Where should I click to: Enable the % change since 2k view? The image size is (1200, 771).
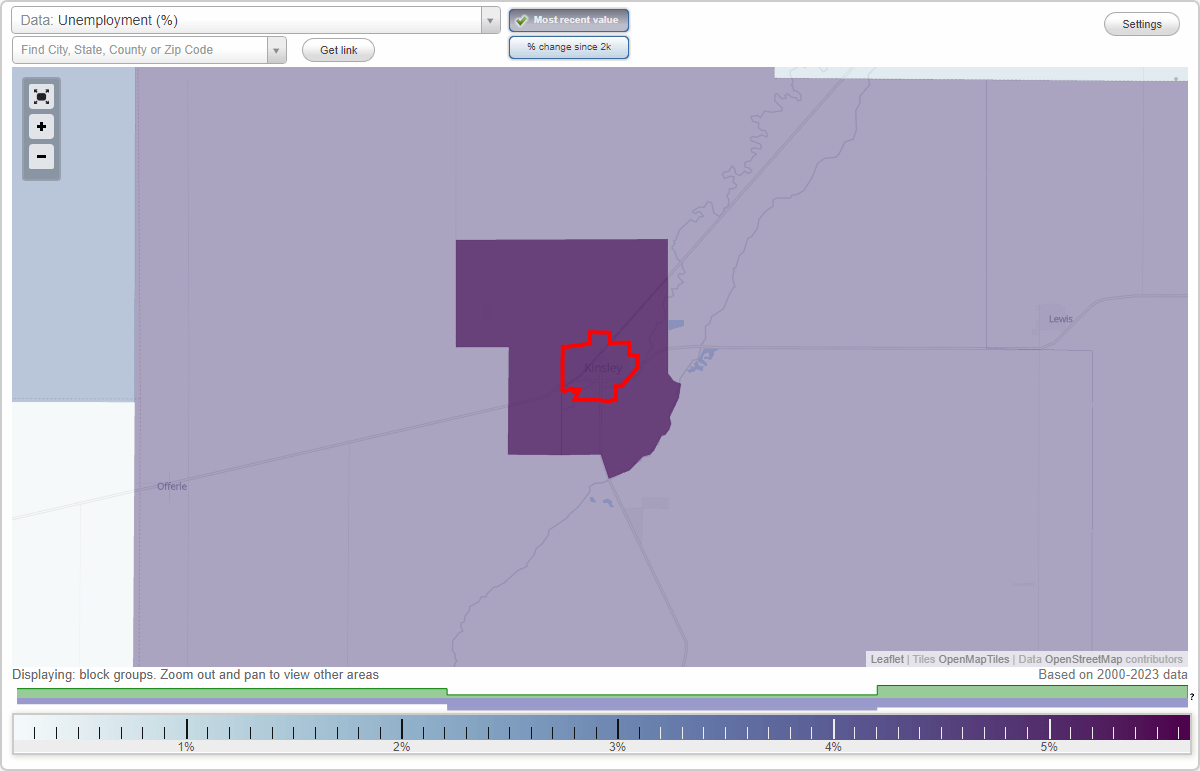pos(569,46)
